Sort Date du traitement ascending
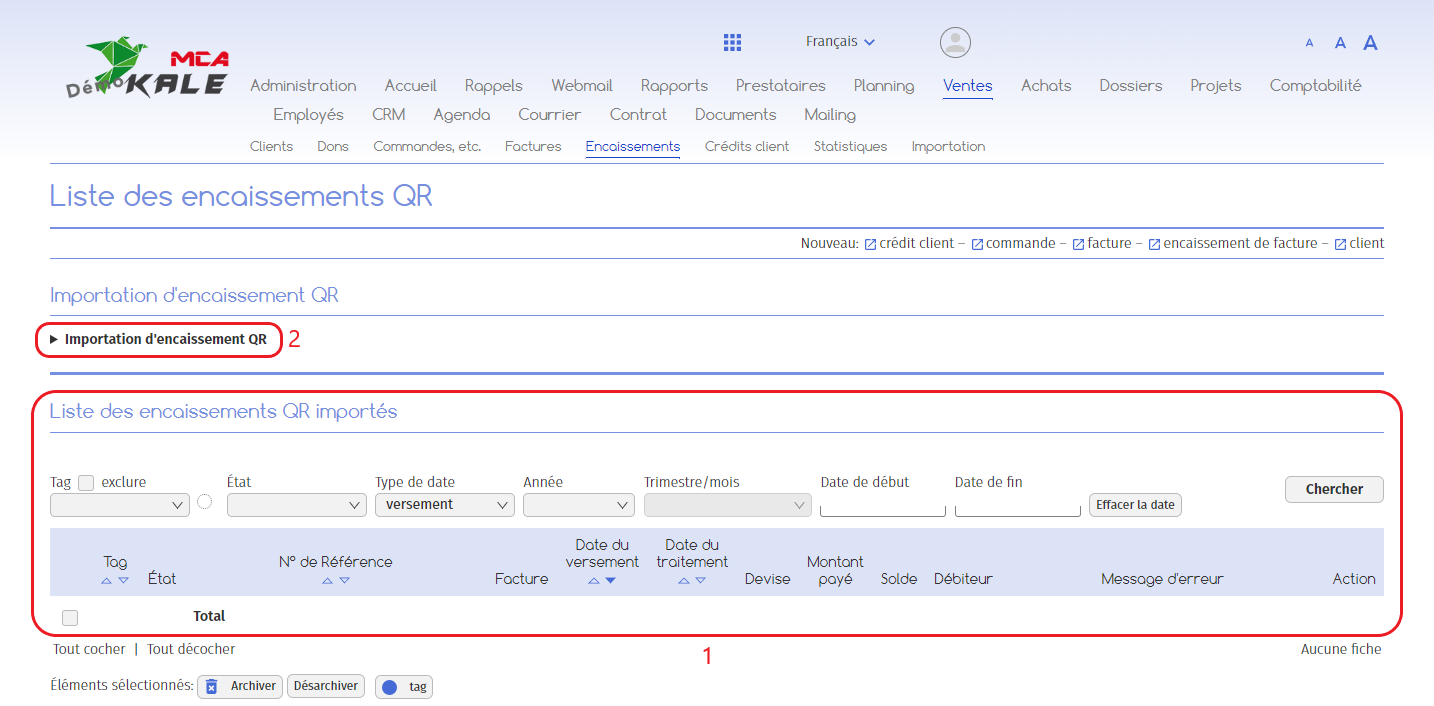The width and height of the screenshot is (1434, 706). click(683, 581)
